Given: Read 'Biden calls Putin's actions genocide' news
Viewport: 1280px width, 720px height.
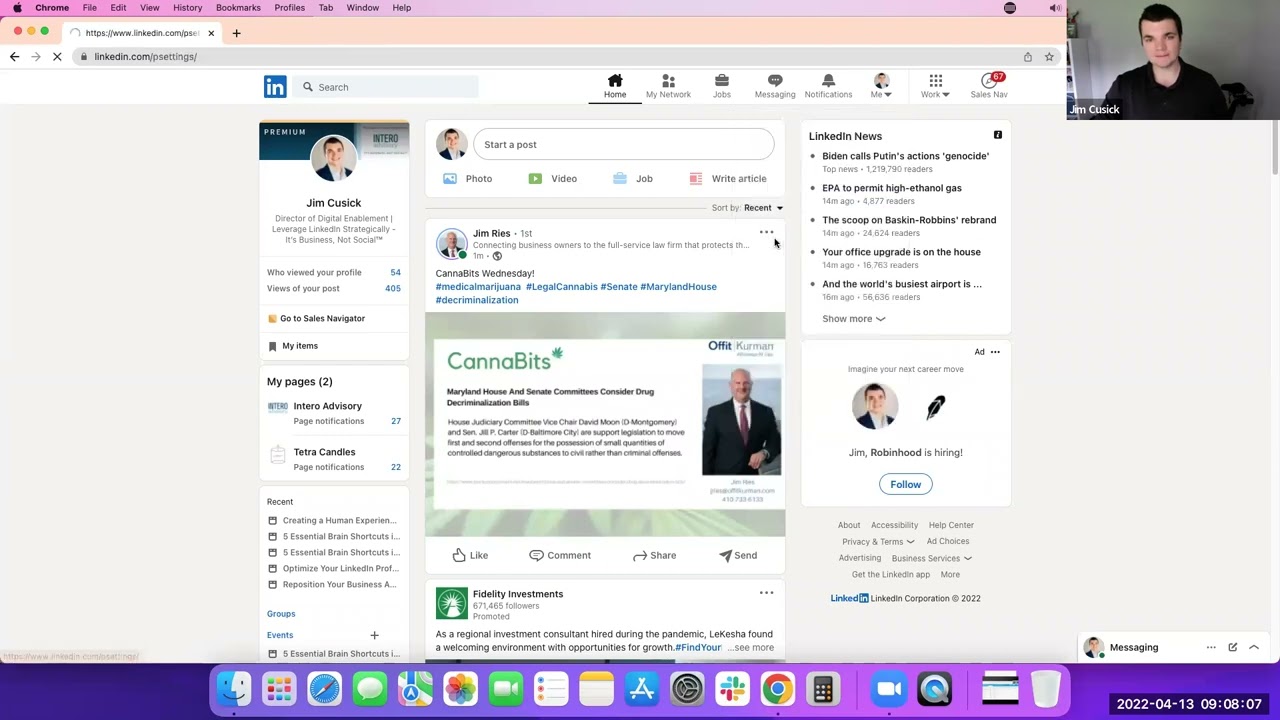Looking at the screenshot, I should click(x=905, y=156).
